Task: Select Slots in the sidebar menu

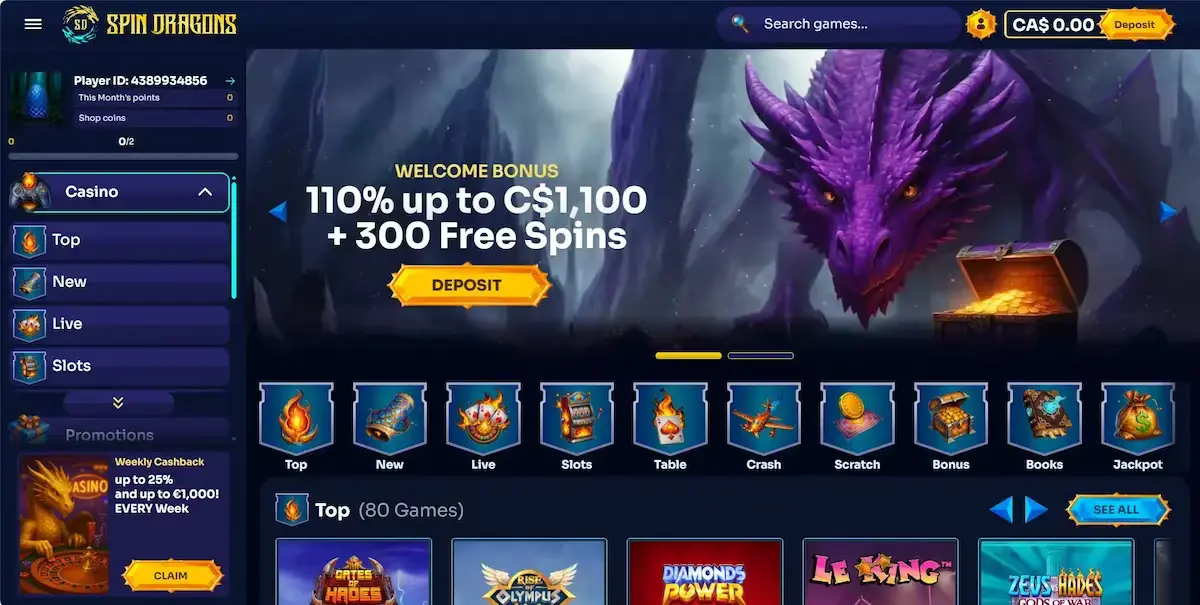Action: (x=120, y=366)
